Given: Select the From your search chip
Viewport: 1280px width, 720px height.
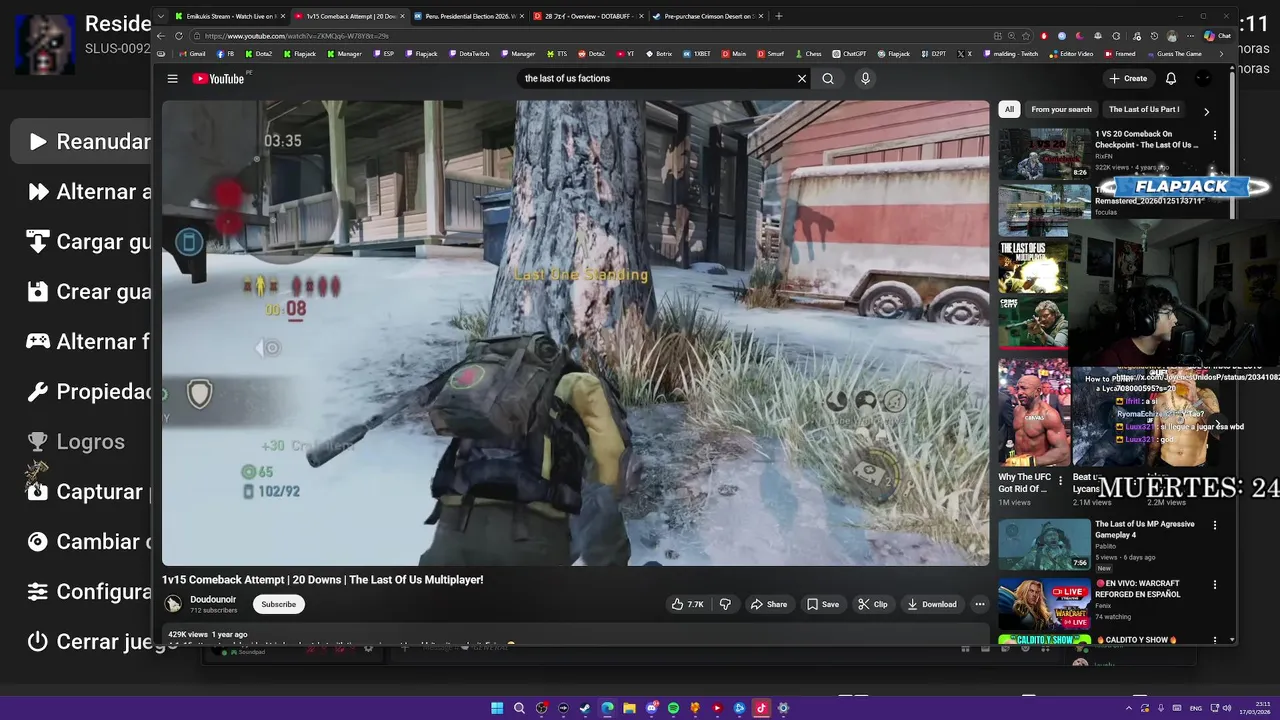Looking at the screenshot, I should tap(1061, 109).
